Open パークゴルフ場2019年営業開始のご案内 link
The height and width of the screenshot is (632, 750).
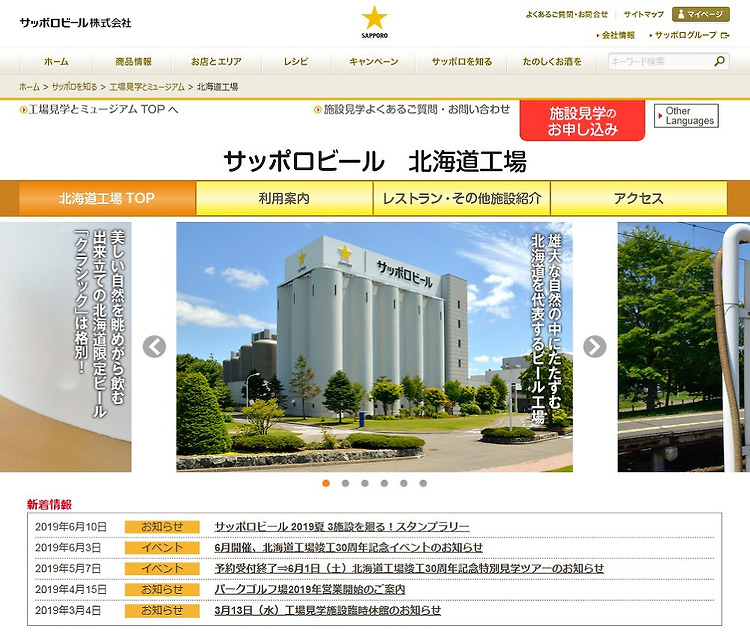tap(309, 589)
